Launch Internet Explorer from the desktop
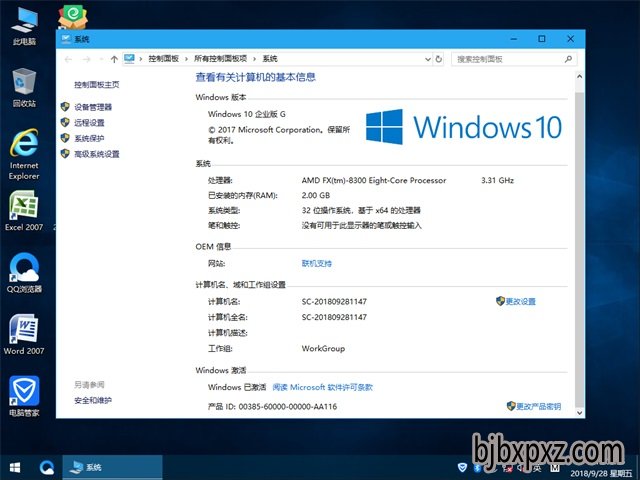Viewport: 640px width, 480px height. 24,154
